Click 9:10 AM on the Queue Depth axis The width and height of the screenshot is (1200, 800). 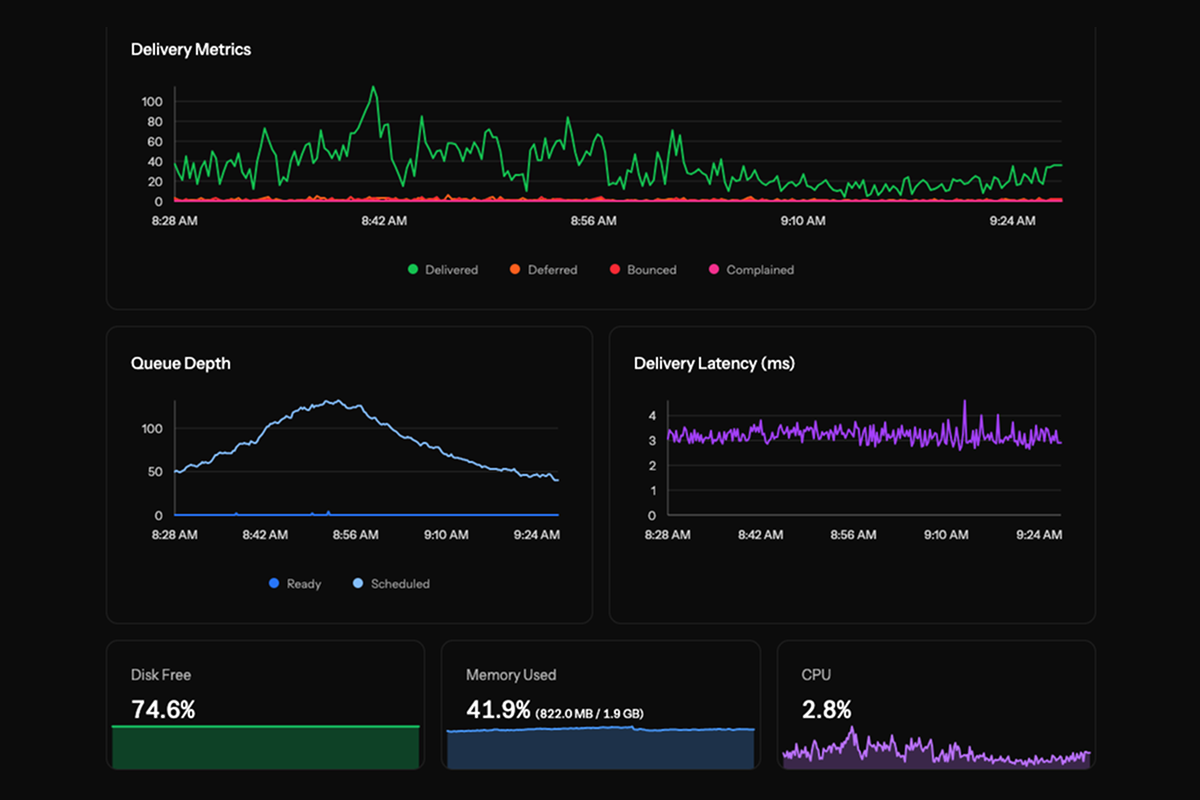pos(444,535)
